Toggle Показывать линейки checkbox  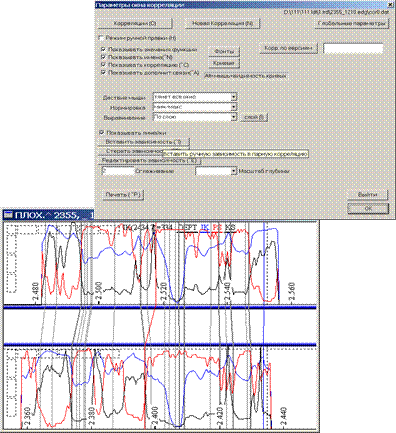(x=102, y=133)
